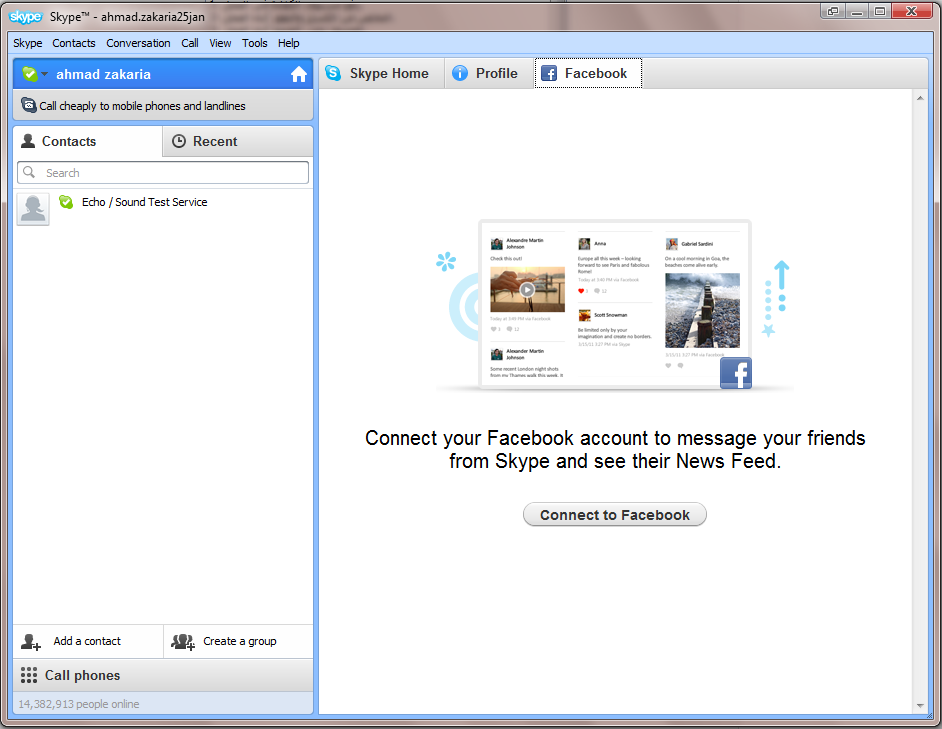Screen dimensions: 942x729
Task: Click the Skype logo in title bar
Action: point(26,17)
